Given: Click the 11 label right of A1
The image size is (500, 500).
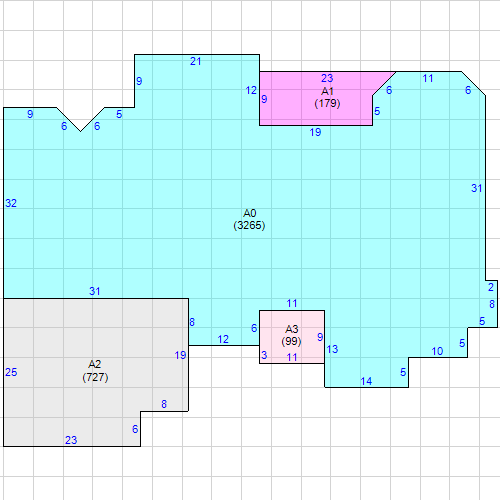Looking at the screenshot, I should [x=428, y=79].
